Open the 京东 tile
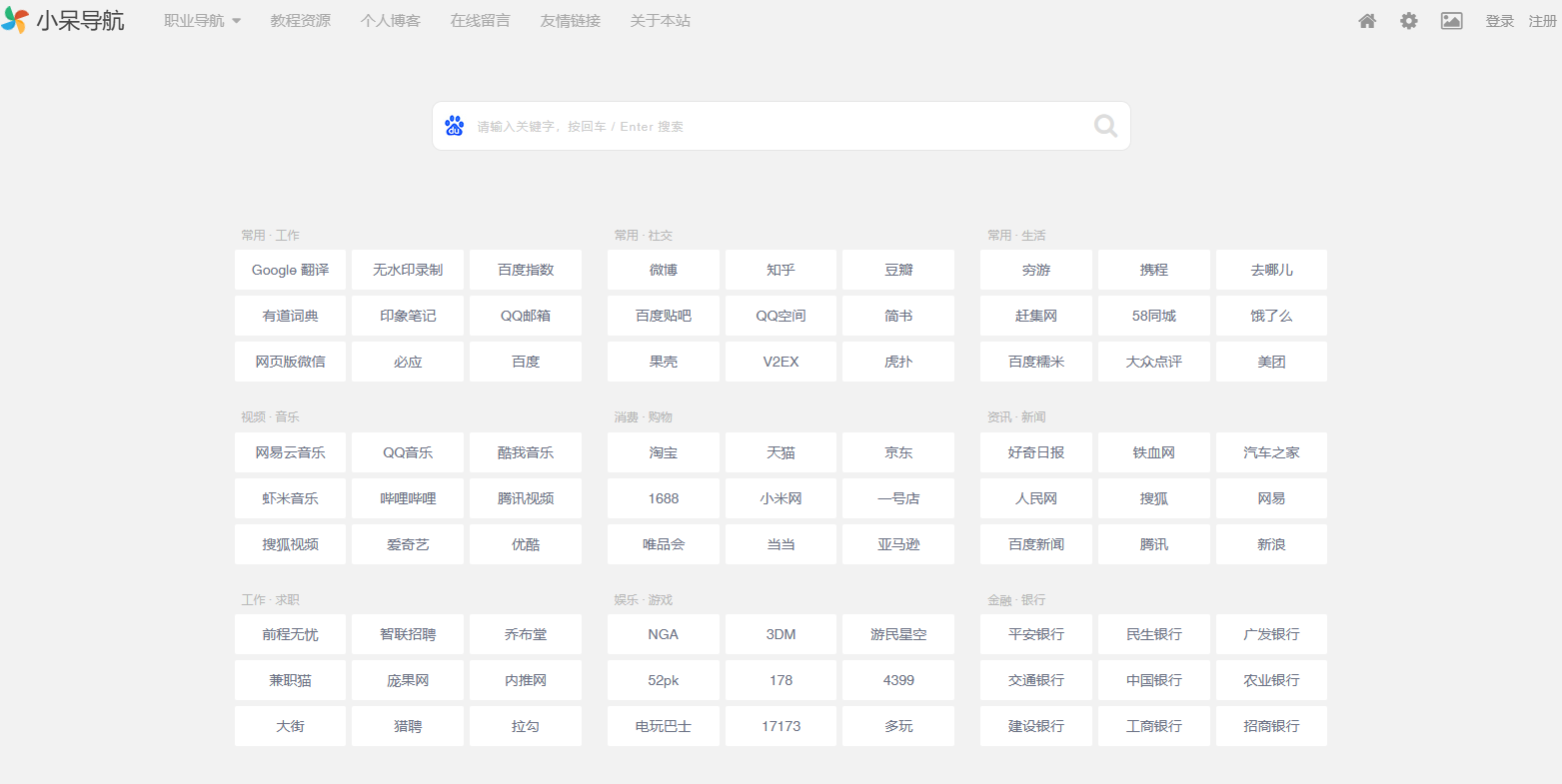Image resolution: width=1562 pixels, height=784 pixels. [x=898, y=452]
